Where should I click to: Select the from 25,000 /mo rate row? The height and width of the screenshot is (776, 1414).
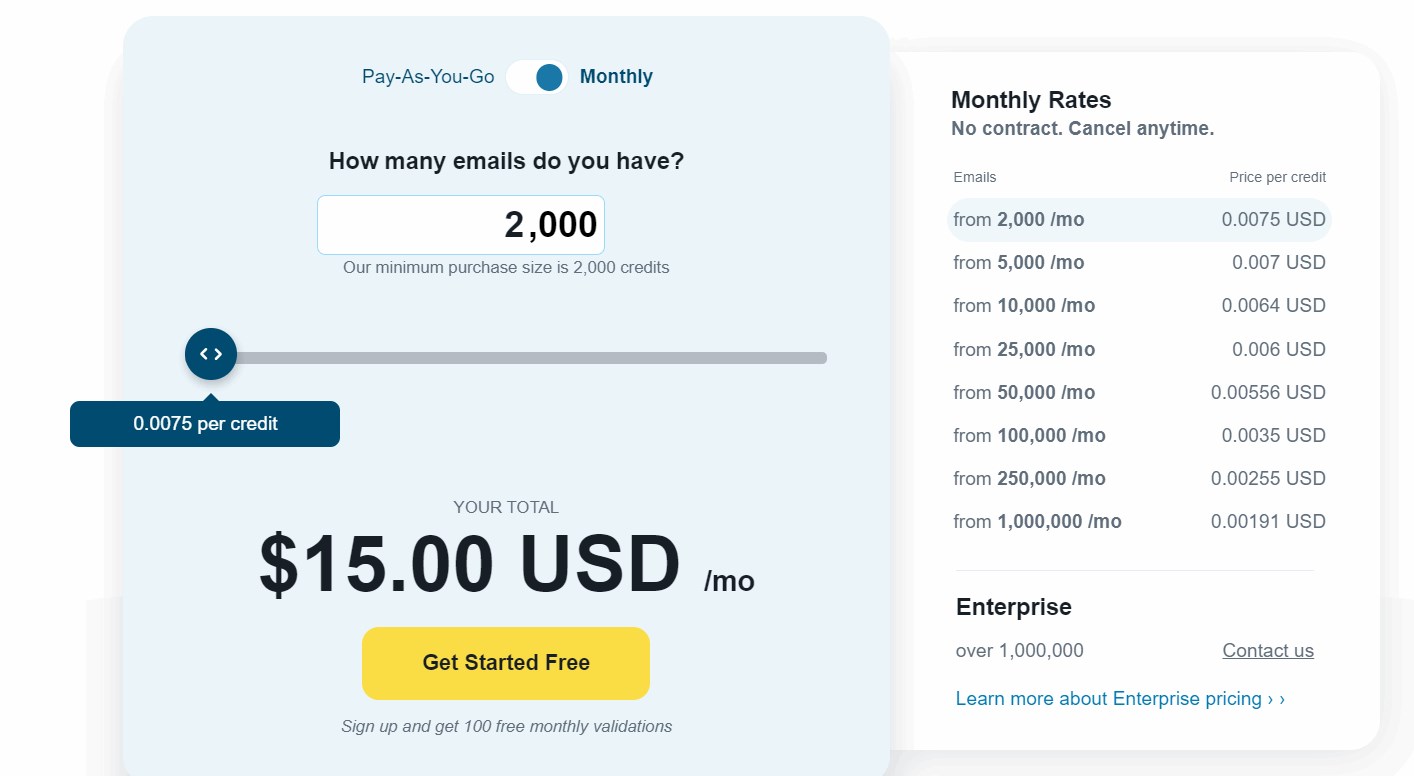[x=1139, y=350]
